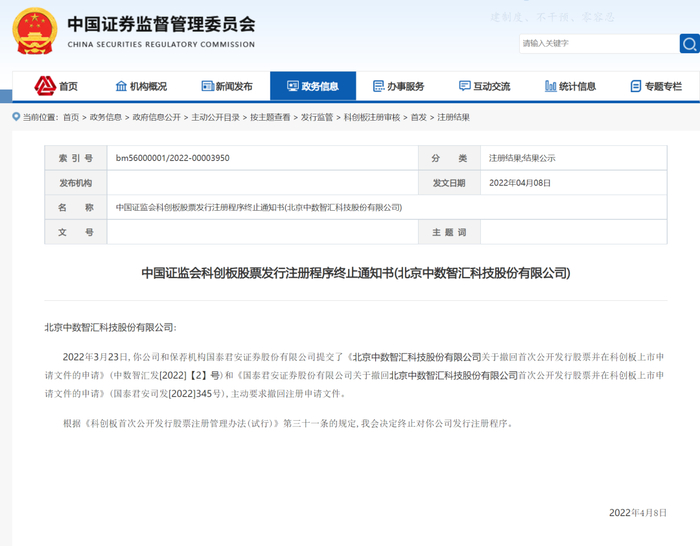Click the 新闻发布 newspaper icon
The height and width of the screenshot is (546, 700).
pyautogui.click(x=207, y=86)
